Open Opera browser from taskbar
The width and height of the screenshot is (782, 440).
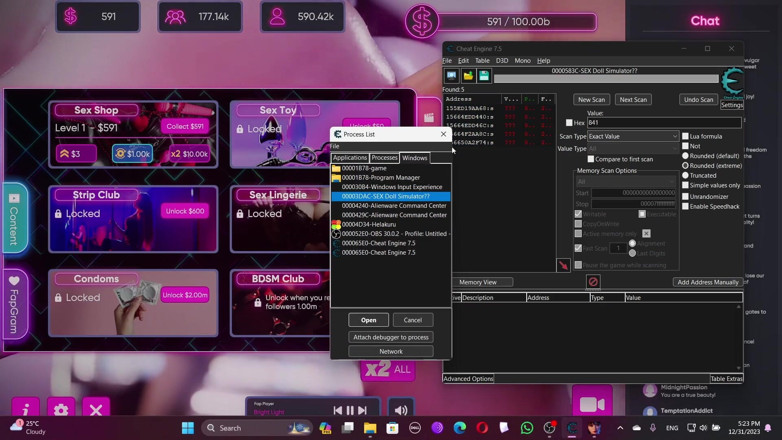tap(482, 428)
